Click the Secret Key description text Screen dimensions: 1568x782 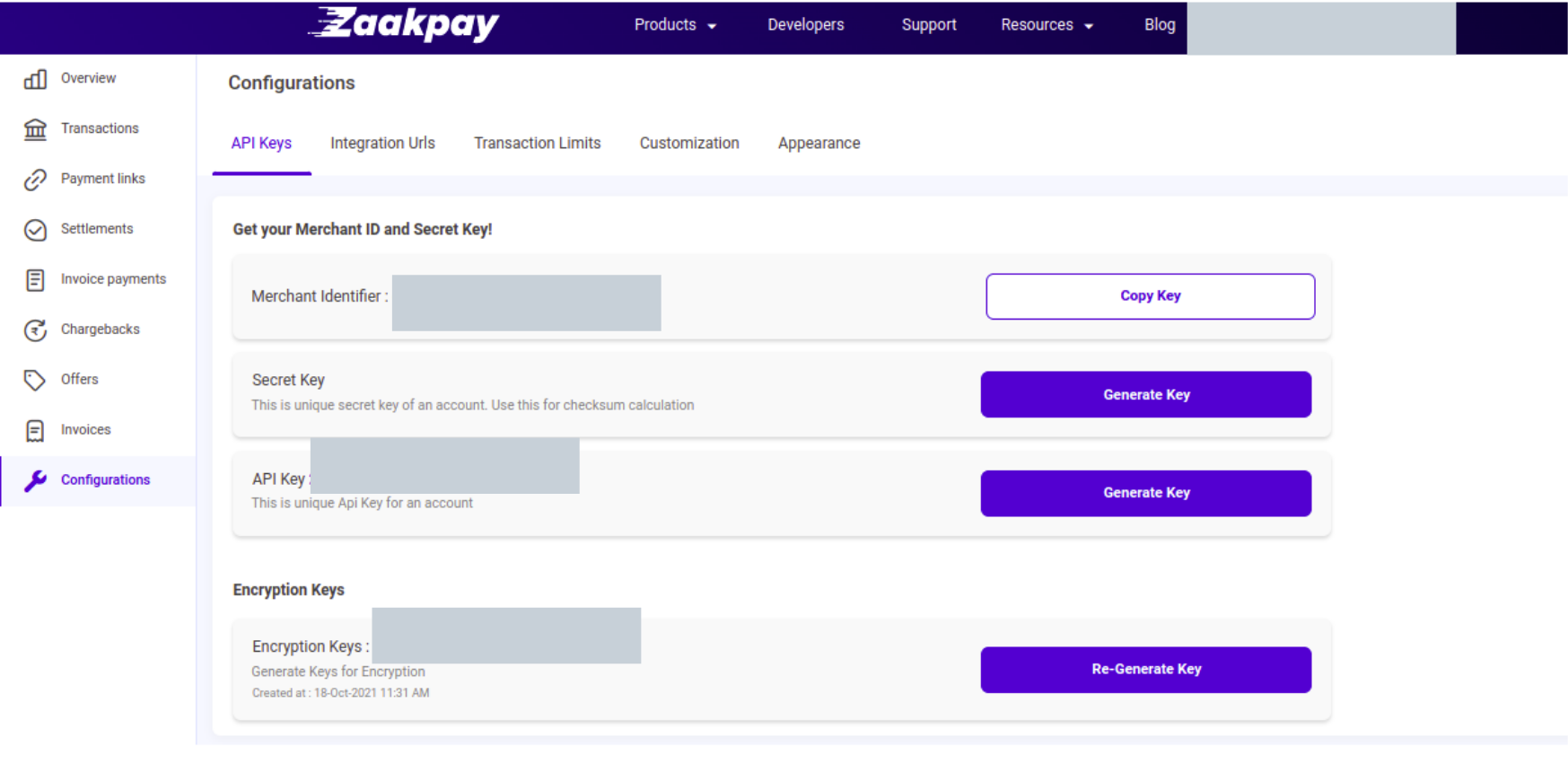tap(472, 406)
